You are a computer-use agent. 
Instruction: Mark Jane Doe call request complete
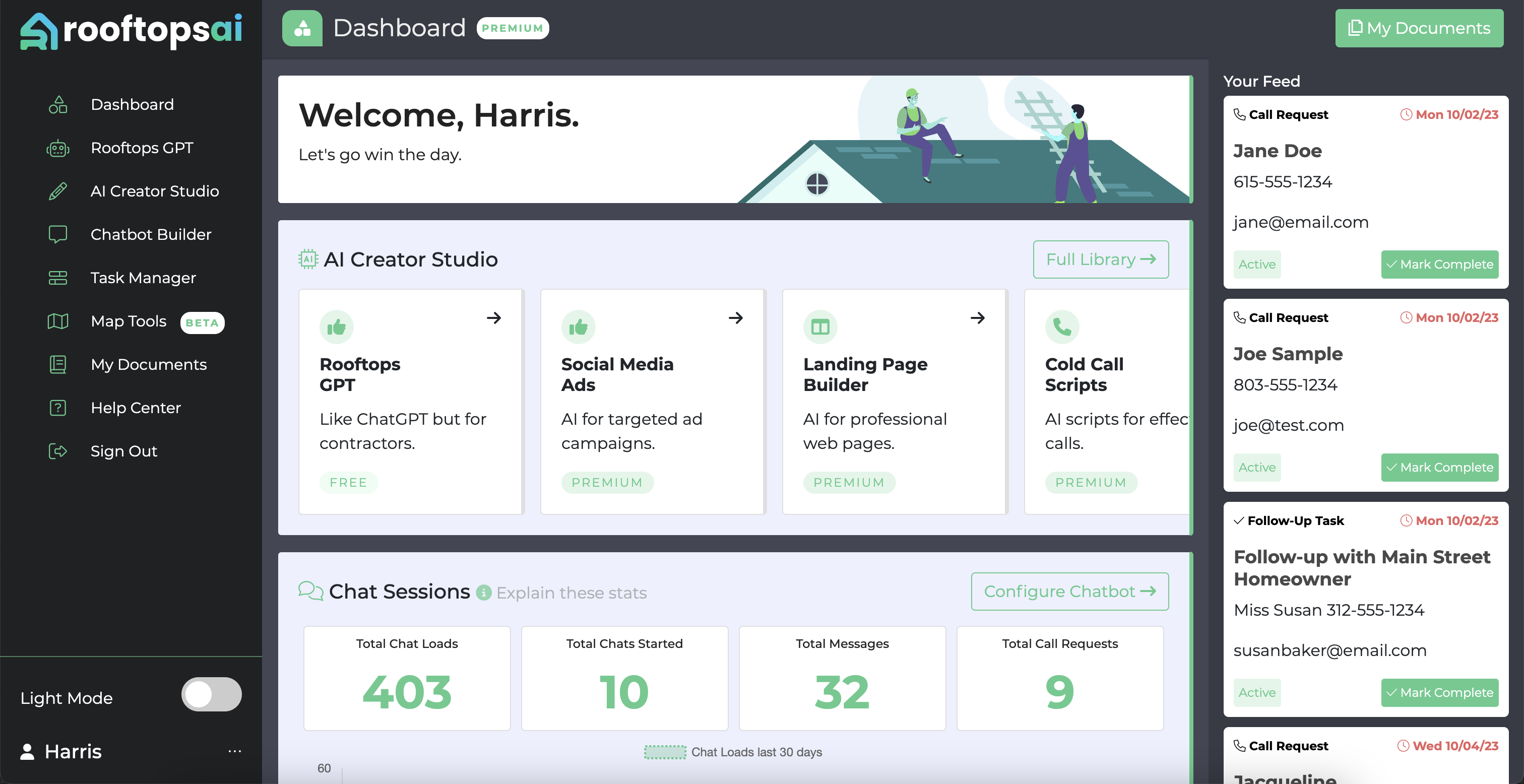pyautogui.click(x=1439, y=265)
